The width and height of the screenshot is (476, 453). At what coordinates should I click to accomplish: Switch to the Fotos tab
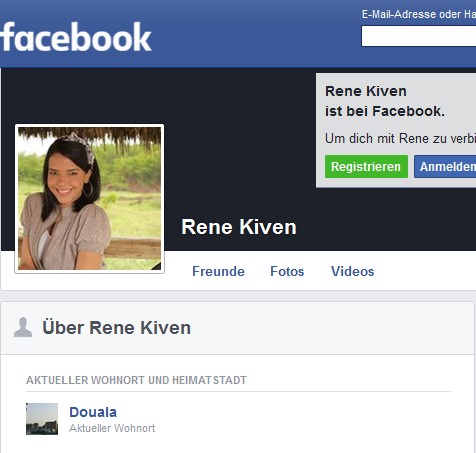point(287,271)
